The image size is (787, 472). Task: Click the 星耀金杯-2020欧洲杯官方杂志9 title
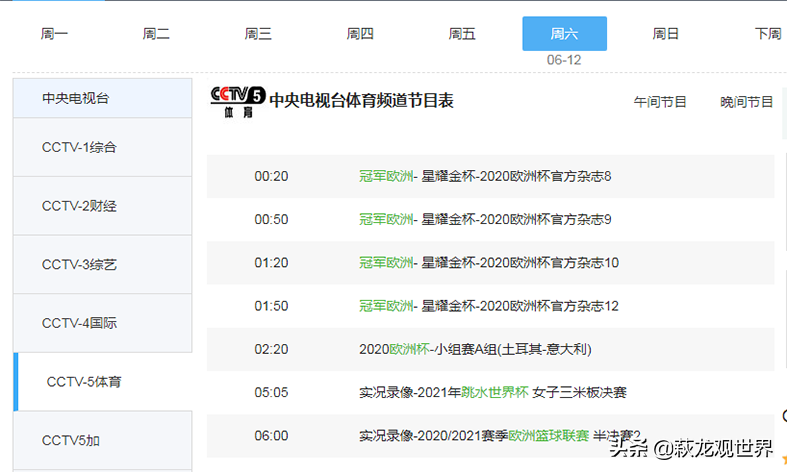click(516, 219)
